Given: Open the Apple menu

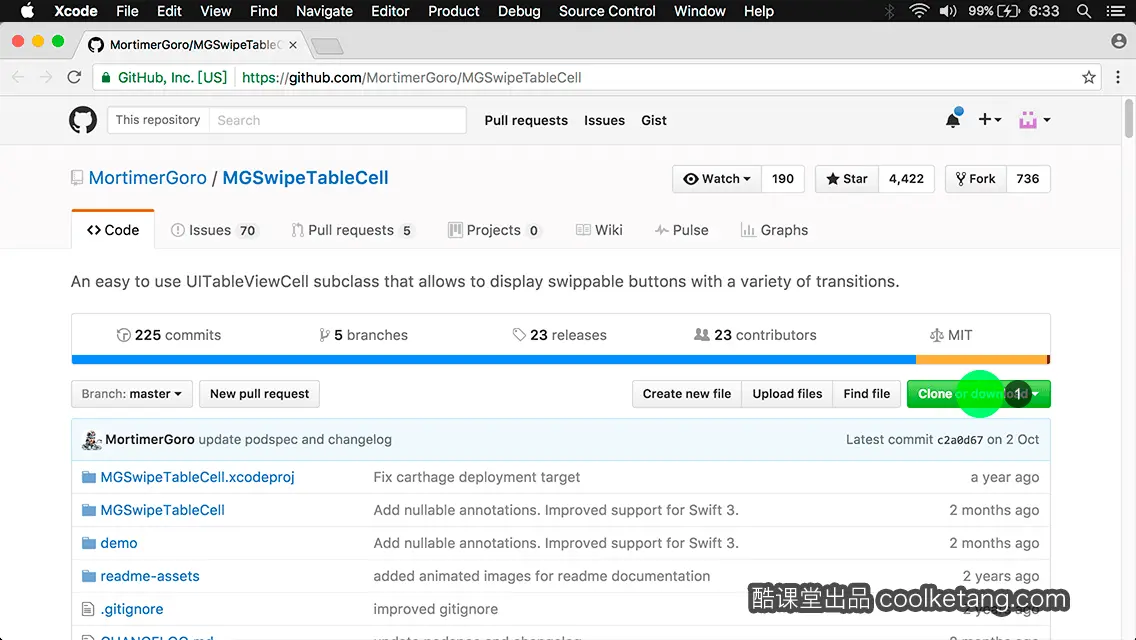Looking at the screenshot, I should point(27,11).
